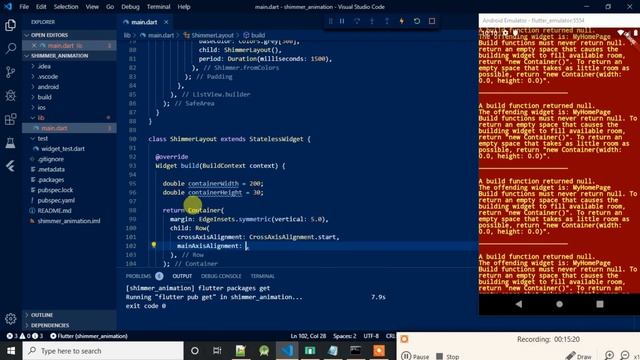The width and height of the screenshot is (640, 360).
Task: Expand the Outline section
Action: coord(69,315)
